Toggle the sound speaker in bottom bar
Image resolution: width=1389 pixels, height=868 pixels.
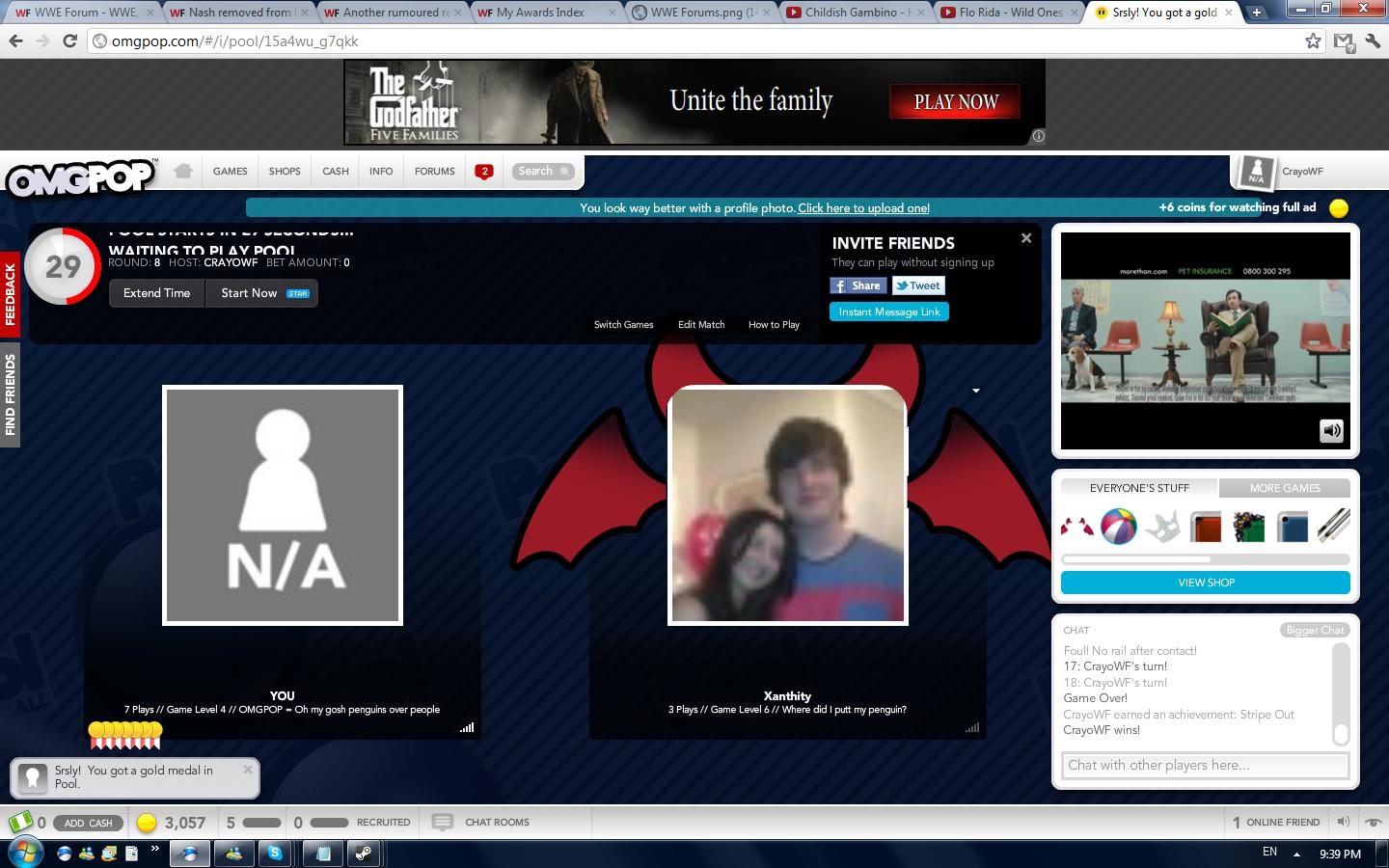point(1343,823)
